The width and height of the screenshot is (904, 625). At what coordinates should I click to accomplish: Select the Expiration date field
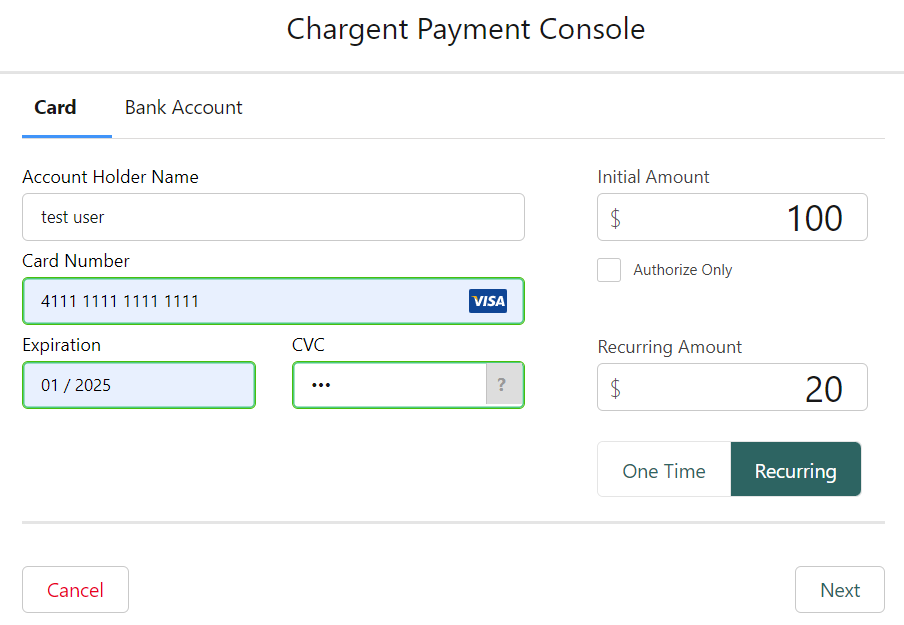tap(138, 385)
